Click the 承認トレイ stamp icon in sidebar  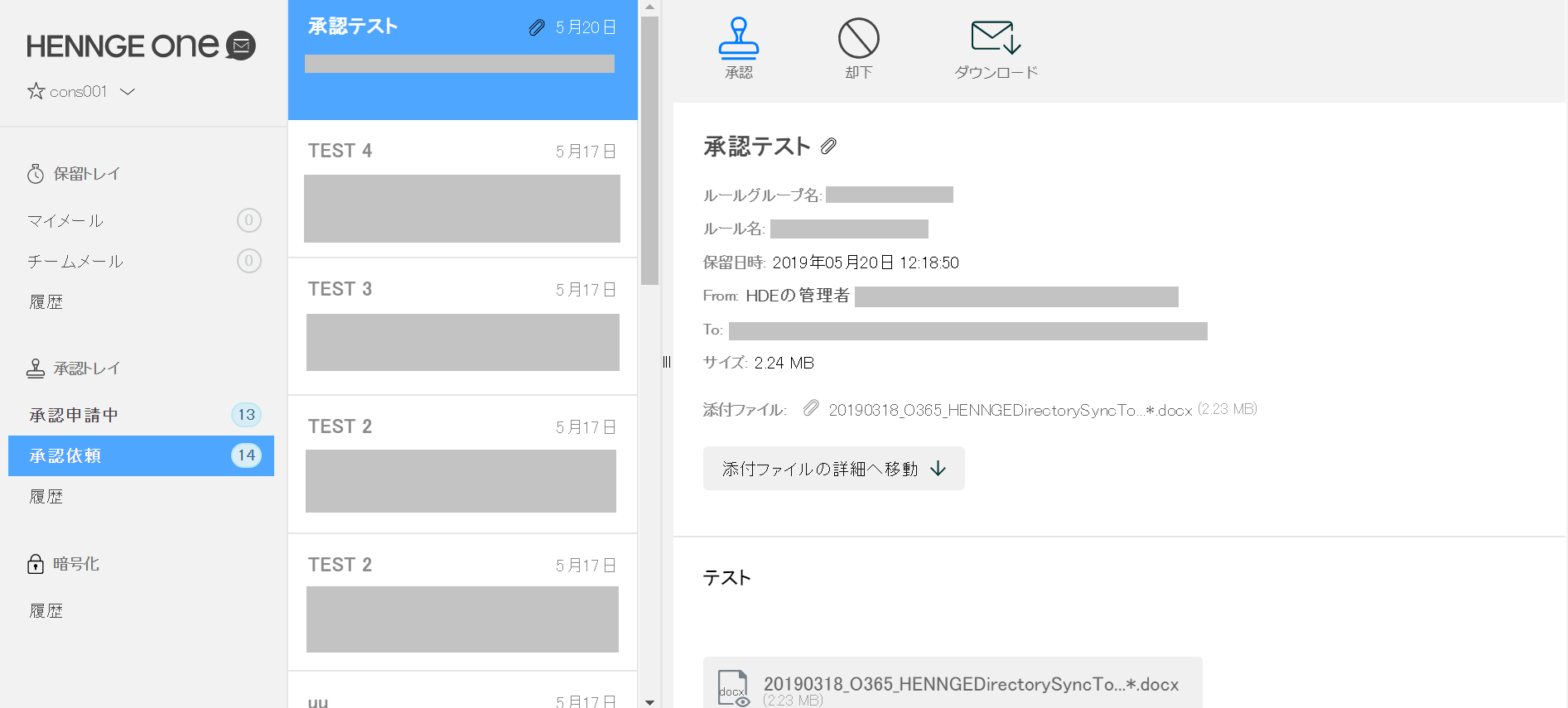(x=36, y=368)
